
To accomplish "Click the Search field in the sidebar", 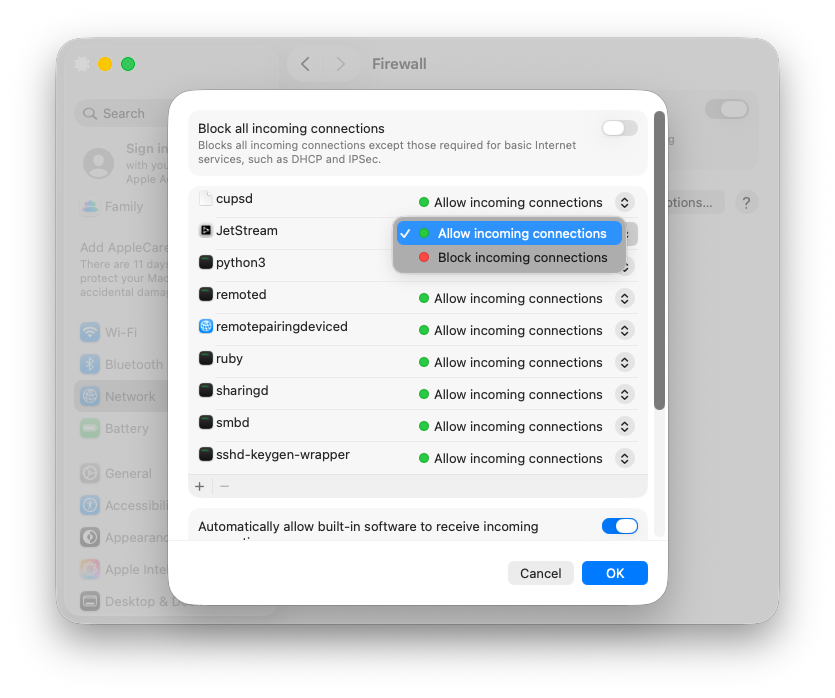I will coord(122,113).
